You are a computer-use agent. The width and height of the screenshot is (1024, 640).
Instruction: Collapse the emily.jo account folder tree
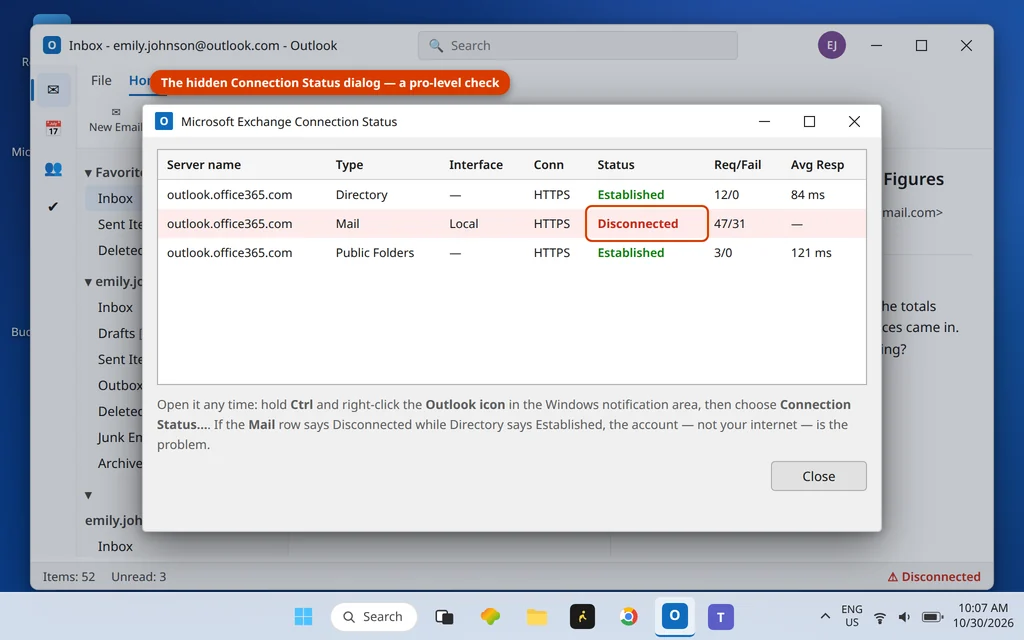88,282
